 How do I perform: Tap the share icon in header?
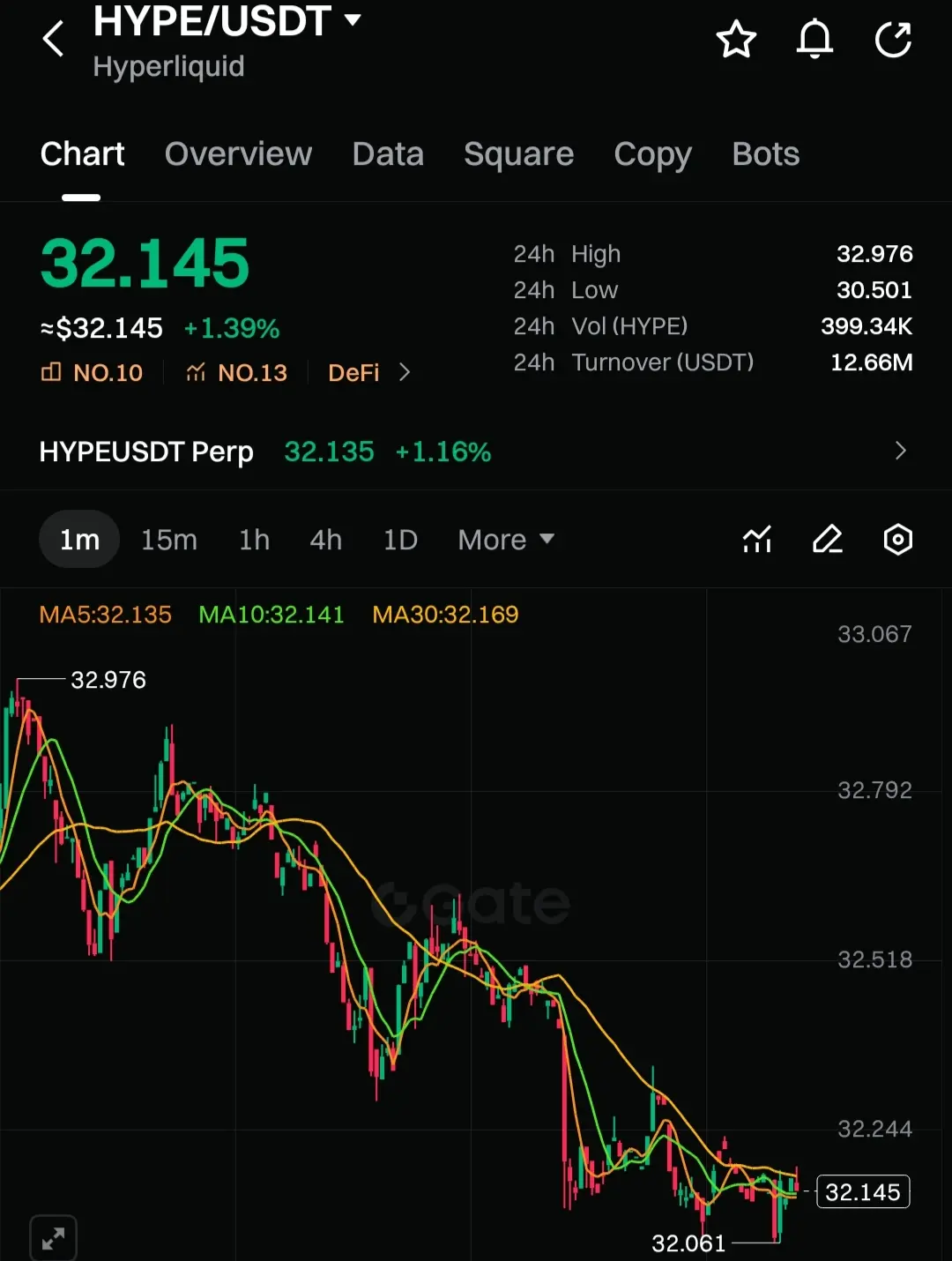[893, 40]
